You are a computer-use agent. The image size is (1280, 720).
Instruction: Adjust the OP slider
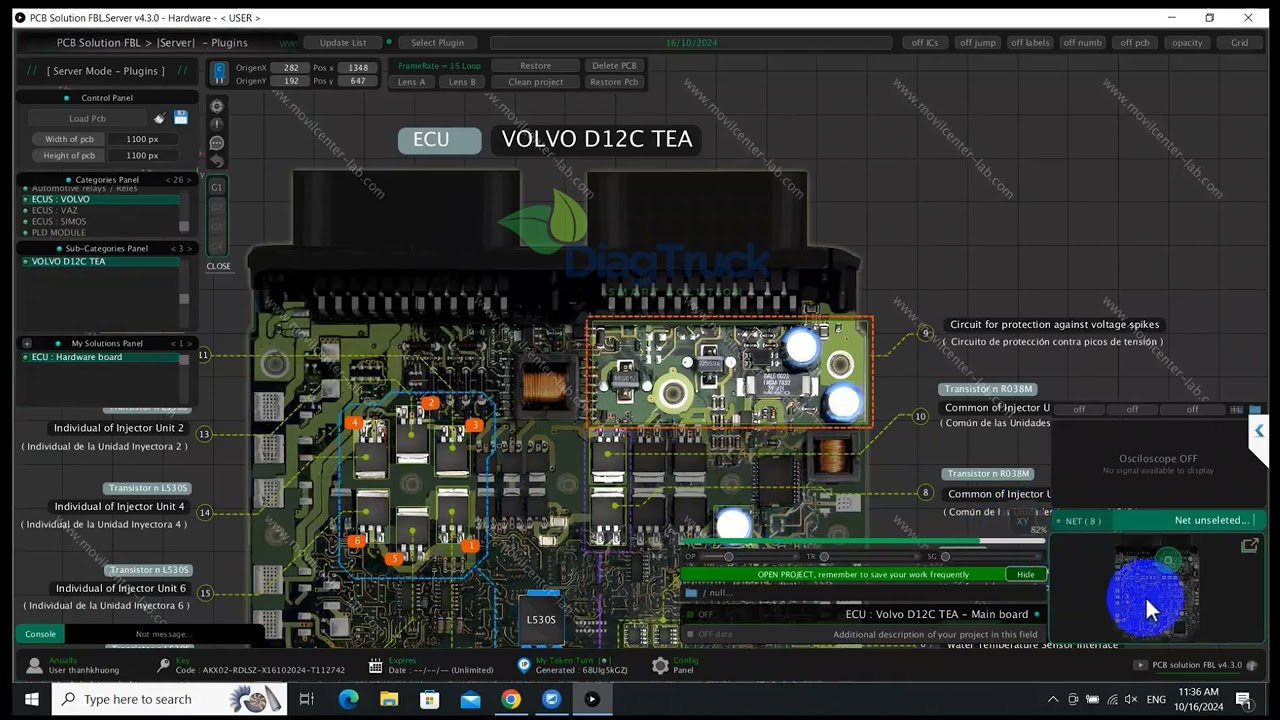[x=727, y=556]
